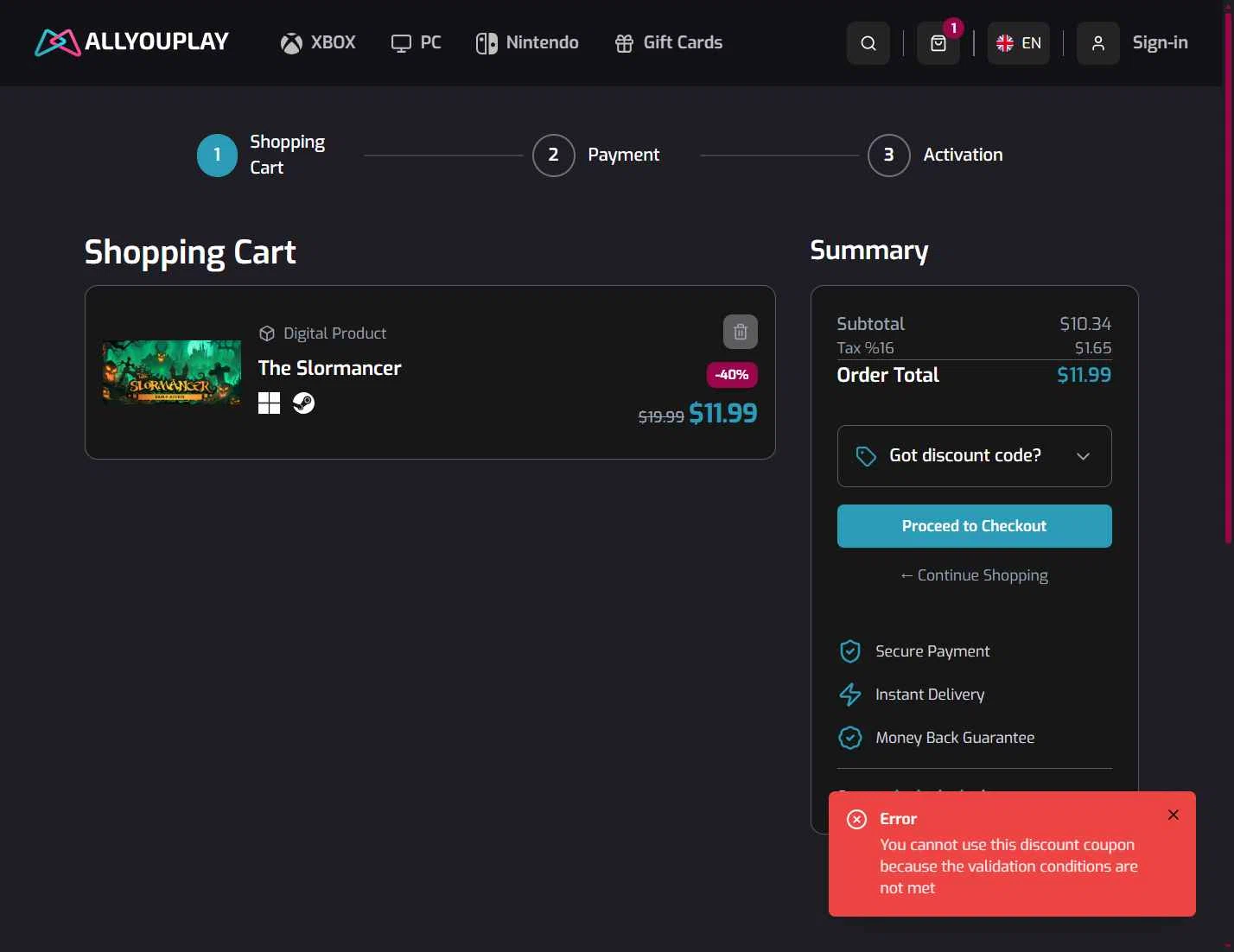Open the EN language selector
The height and width of the screenshot is (952, 1234).
[x=1019, y=43]
